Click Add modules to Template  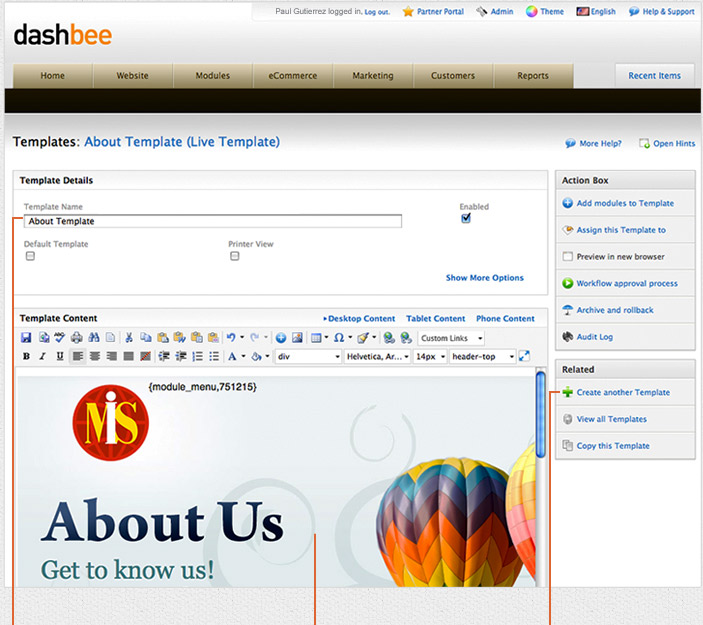pos(625,203)
